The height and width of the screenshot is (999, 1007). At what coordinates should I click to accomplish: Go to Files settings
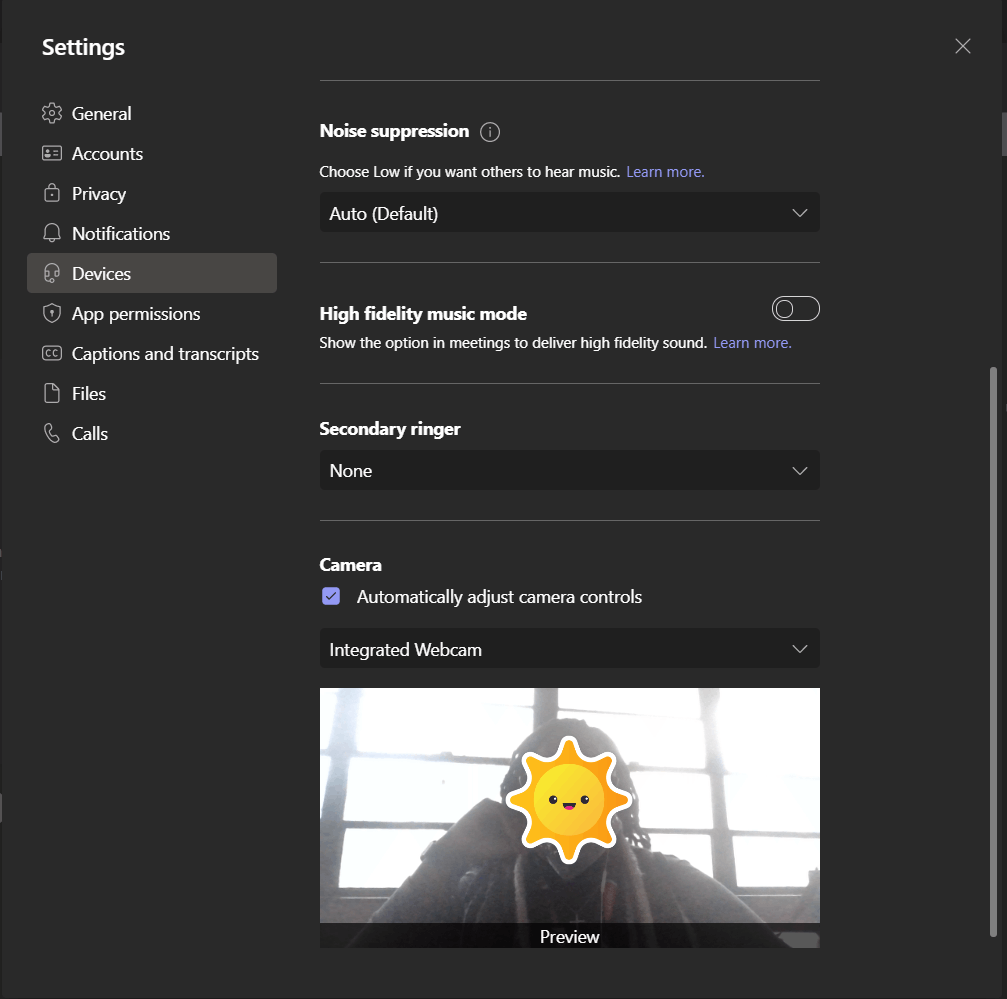152,393
